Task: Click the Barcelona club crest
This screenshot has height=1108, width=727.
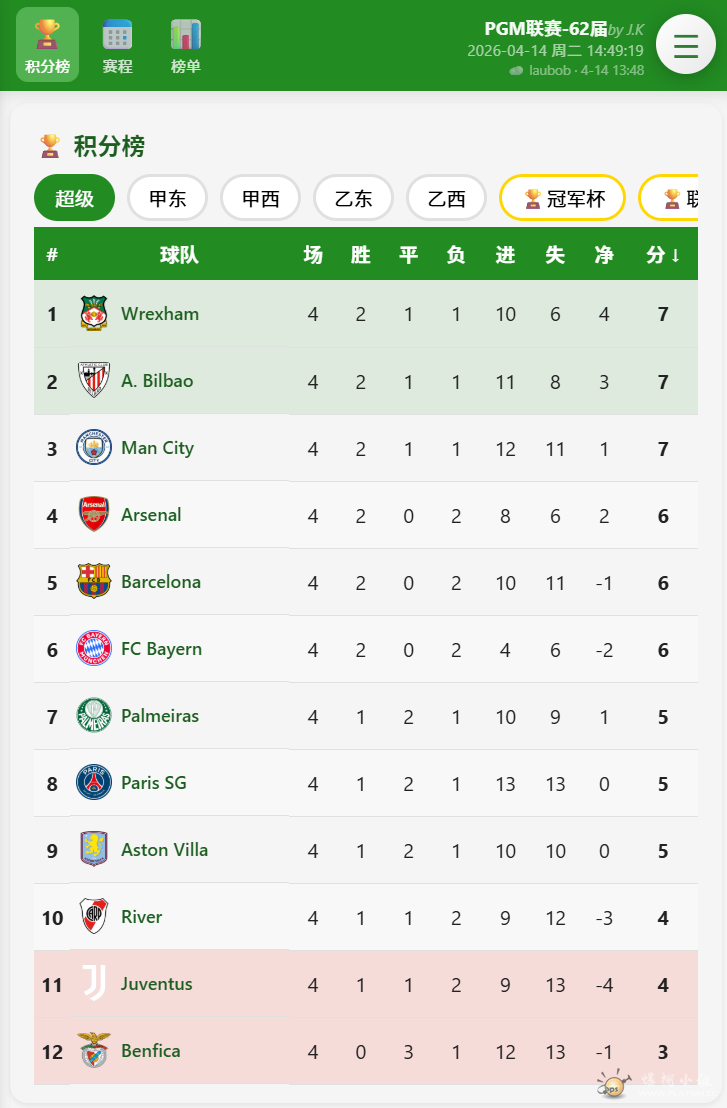Action: pyautogui.click(x=94, y=582)
